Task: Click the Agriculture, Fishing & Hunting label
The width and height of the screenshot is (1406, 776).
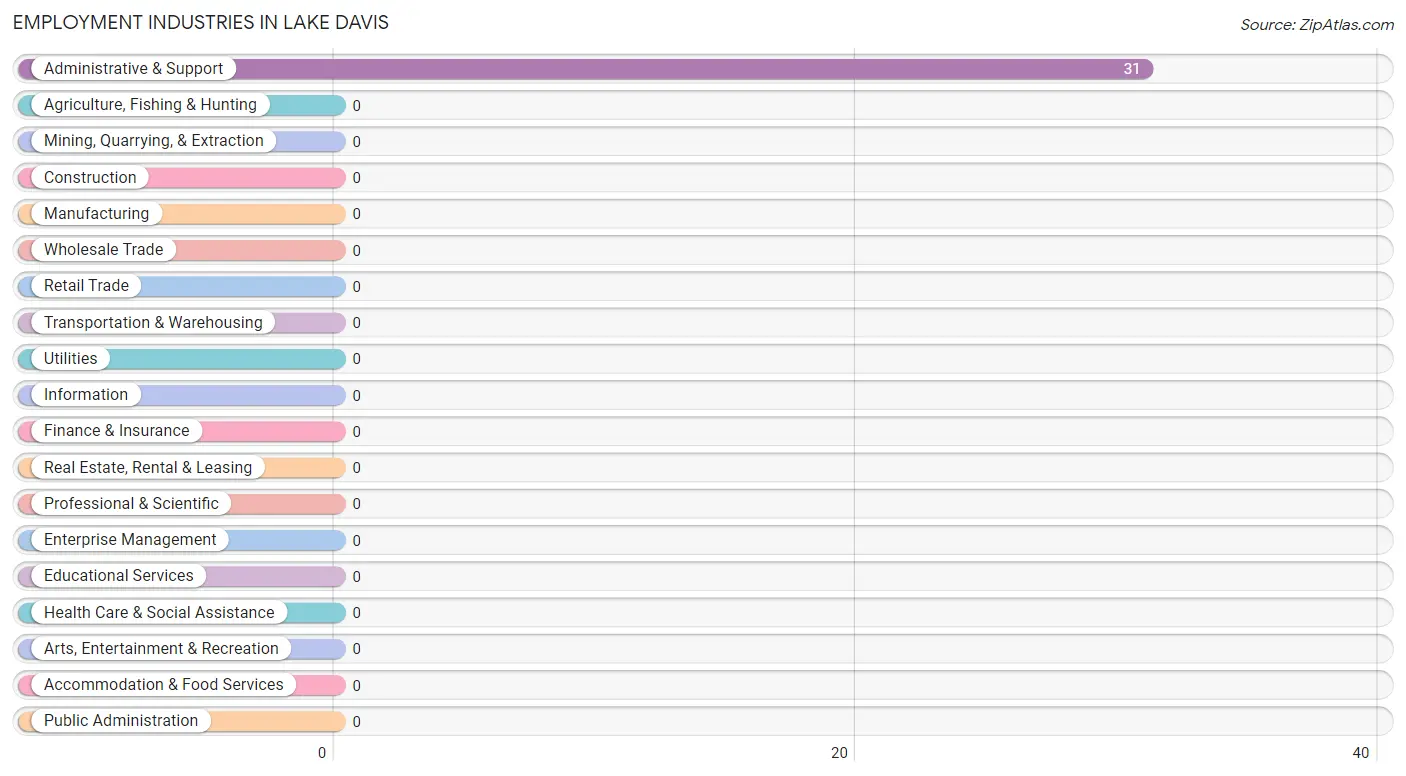Action: (150, 105)
